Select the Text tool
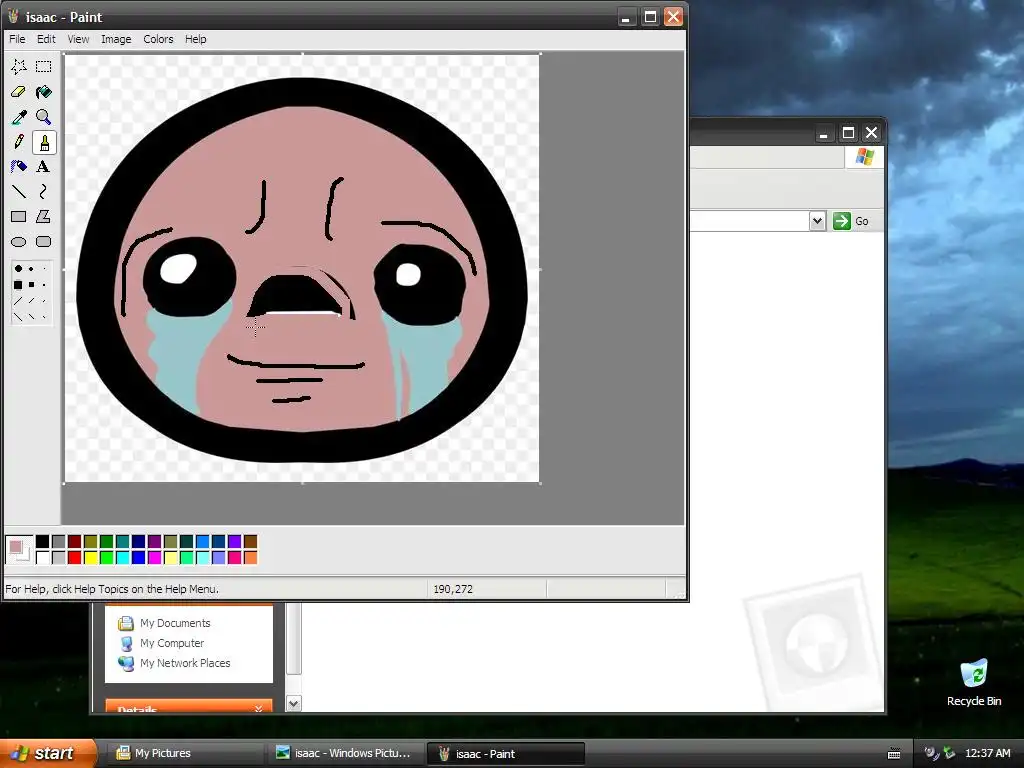 pyautogui.click(x=44, y=167)
